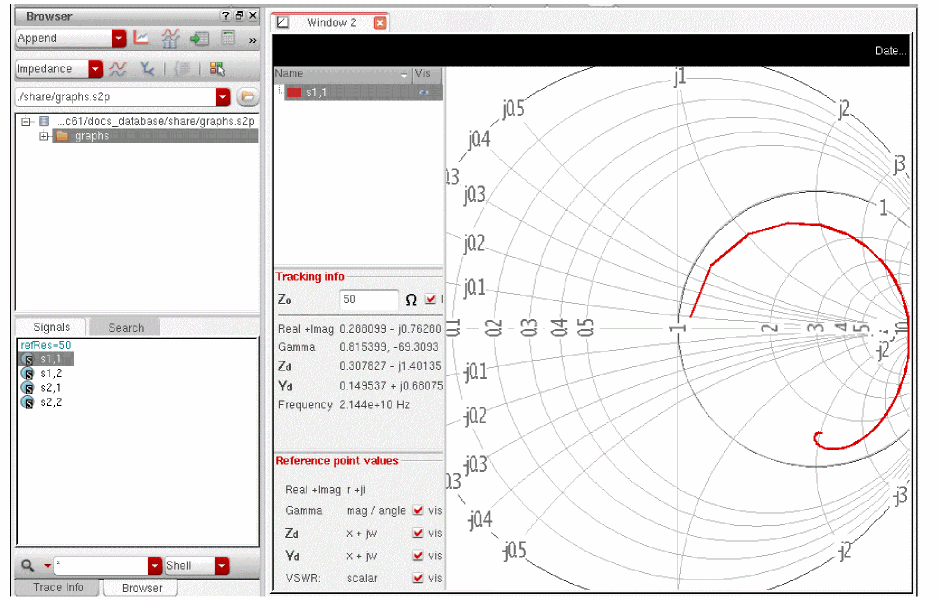The image size is (938, 601).
Task: Toggle s1,1 trace visibility eye
Action: (423, 92)
